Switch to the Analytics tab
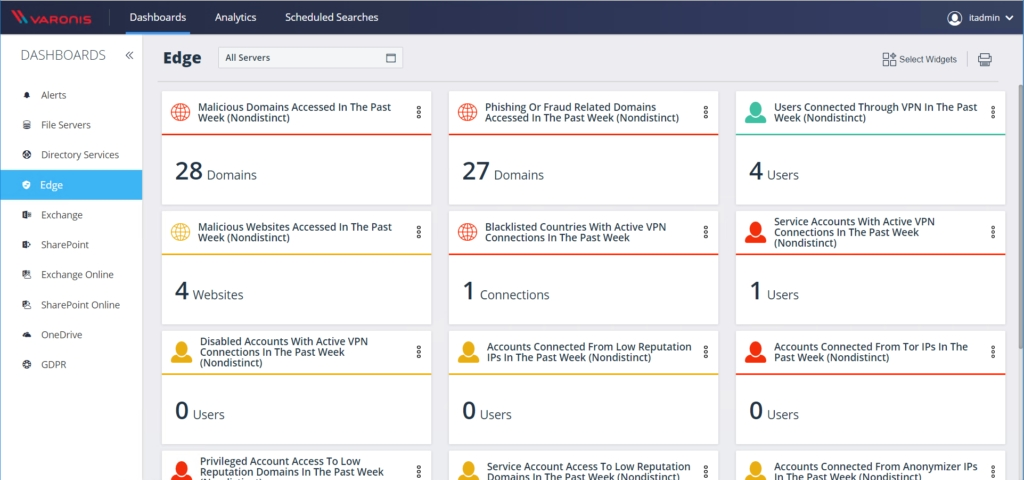Viewport: 1024px width, 480px height. (235, 18)
